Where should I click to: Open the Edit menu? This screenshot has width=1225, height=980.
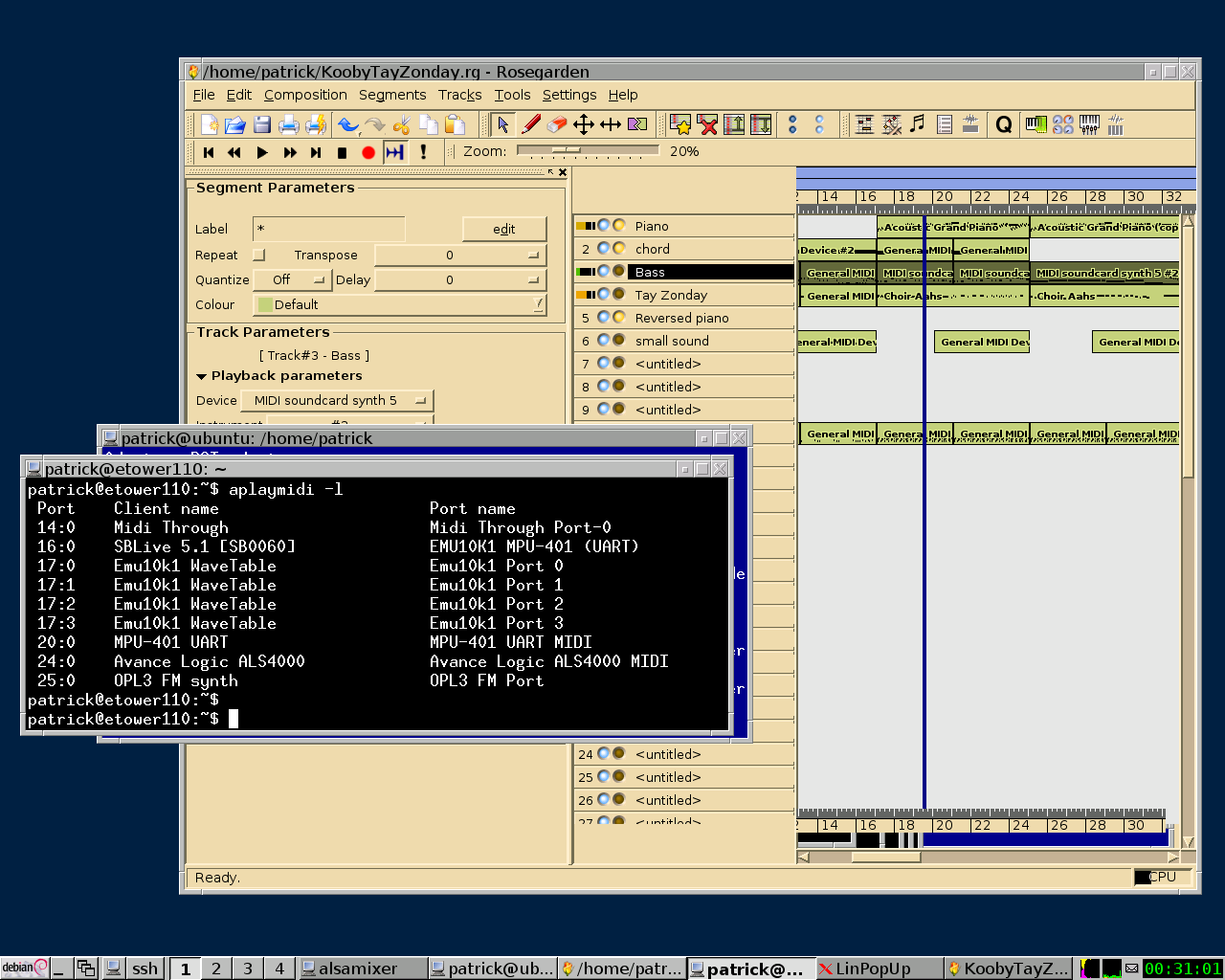[239, 95]
